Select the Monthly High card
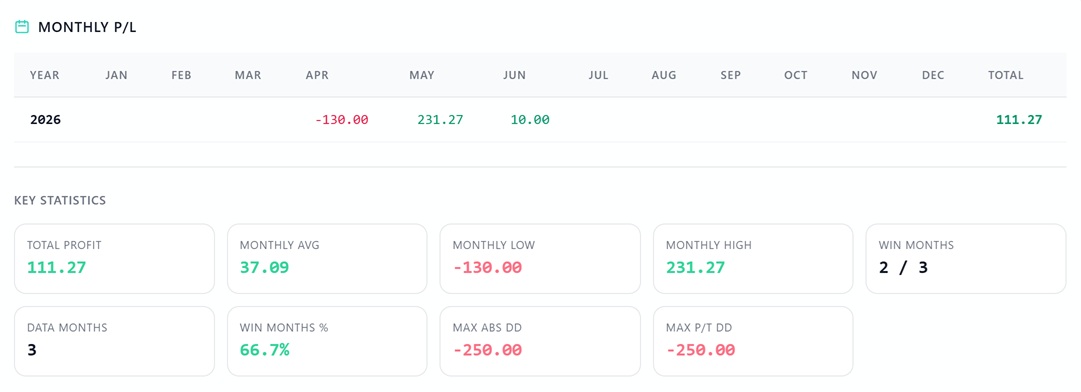 (x=754, y=258)
